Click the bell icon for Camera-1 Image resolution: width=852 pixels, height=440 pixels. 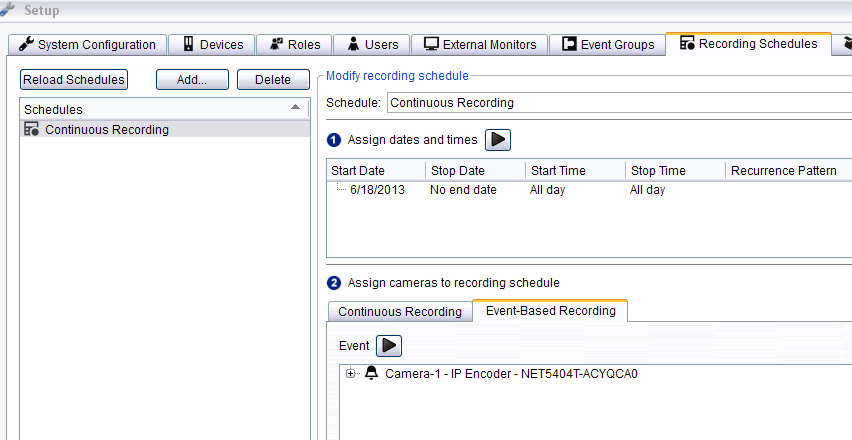(372, 374)
